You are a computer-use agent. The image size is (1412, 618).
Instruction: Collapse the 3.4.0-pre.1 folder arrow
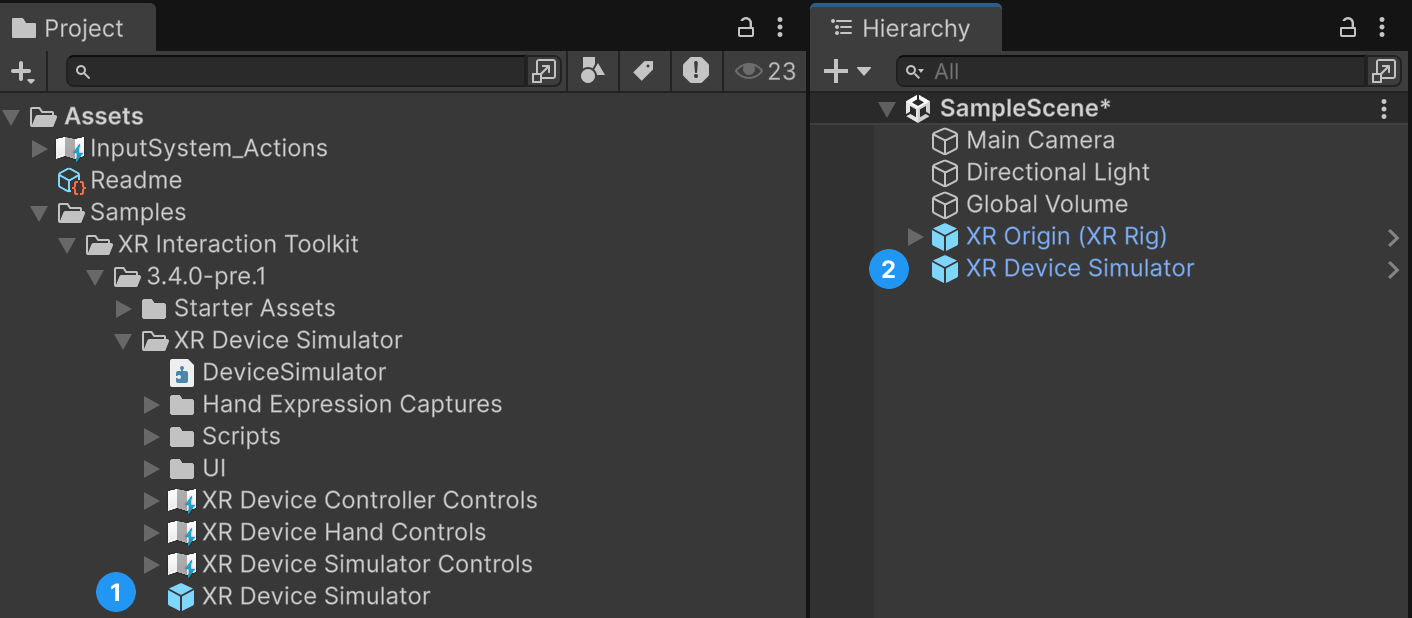tap(96, 277)
